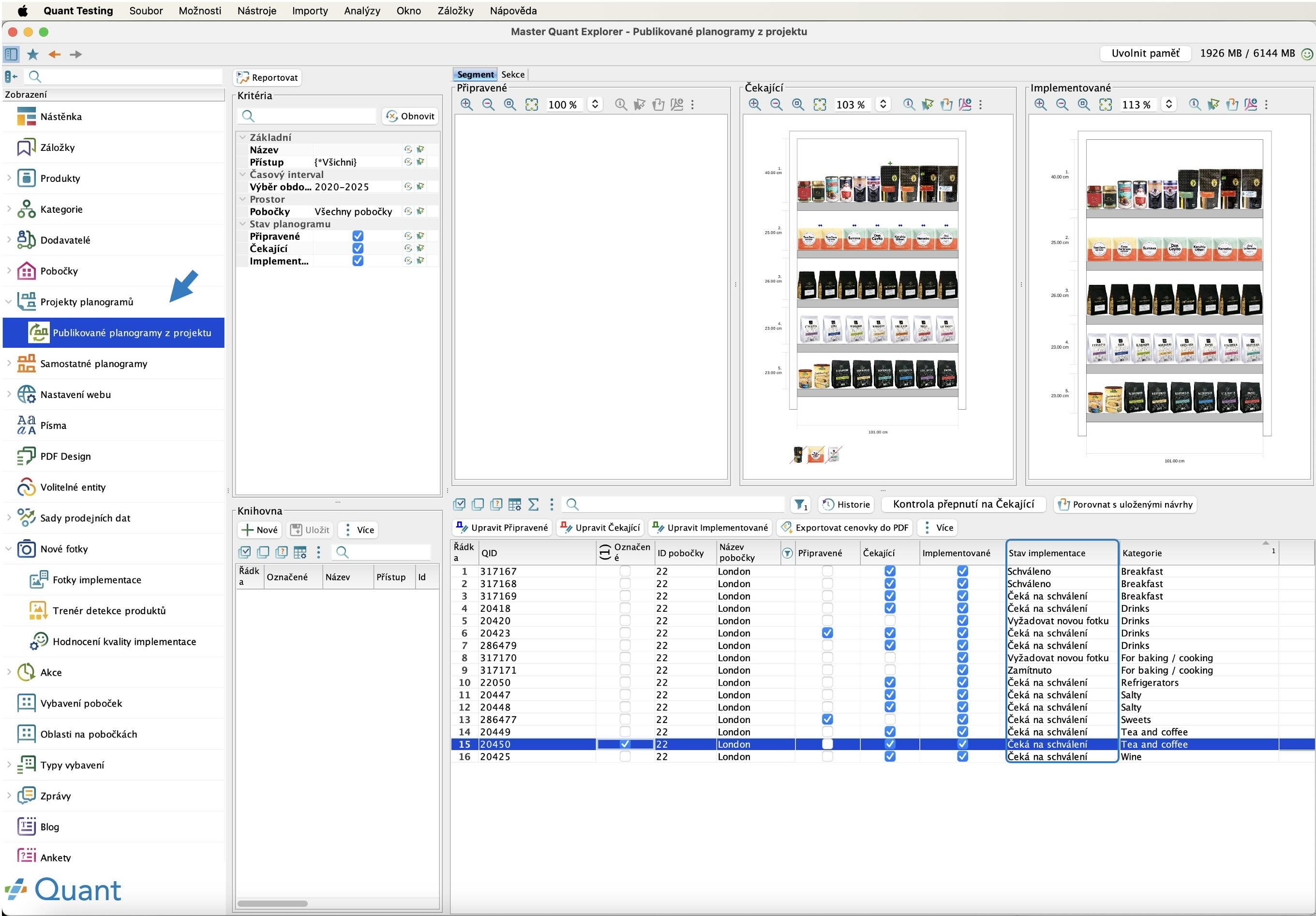Click Uvolnit paměť button
1316x916 pixels.
click(1145, 54)
